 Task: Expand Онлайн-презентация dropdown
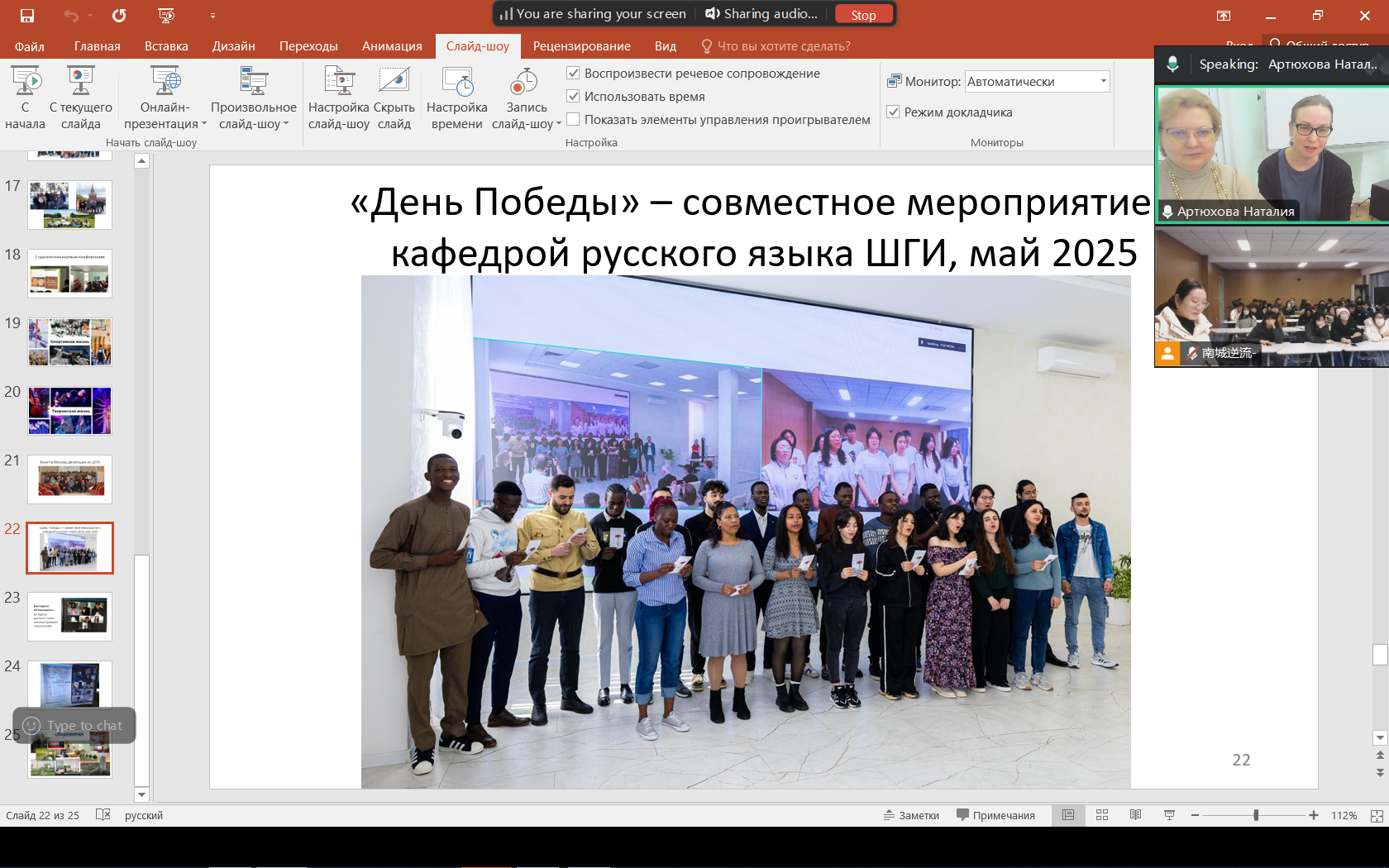[x=204, y=125]
